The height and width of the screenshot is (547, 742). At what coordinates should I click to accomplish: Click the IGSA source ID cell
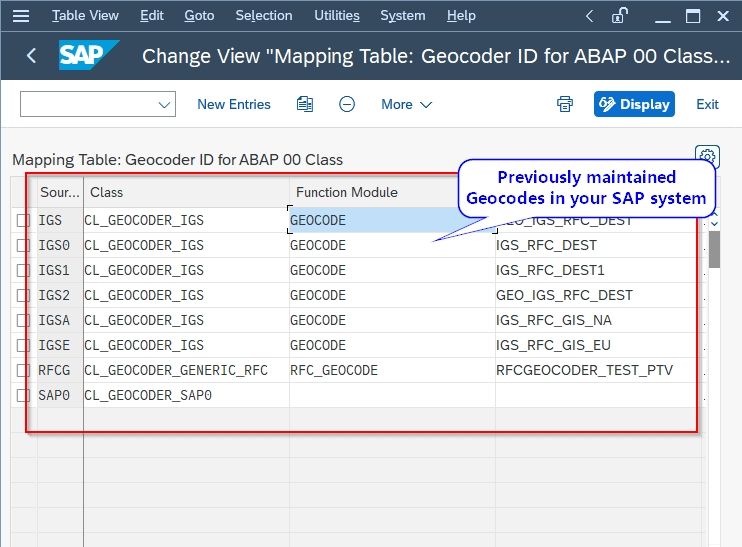click(60, 321)
